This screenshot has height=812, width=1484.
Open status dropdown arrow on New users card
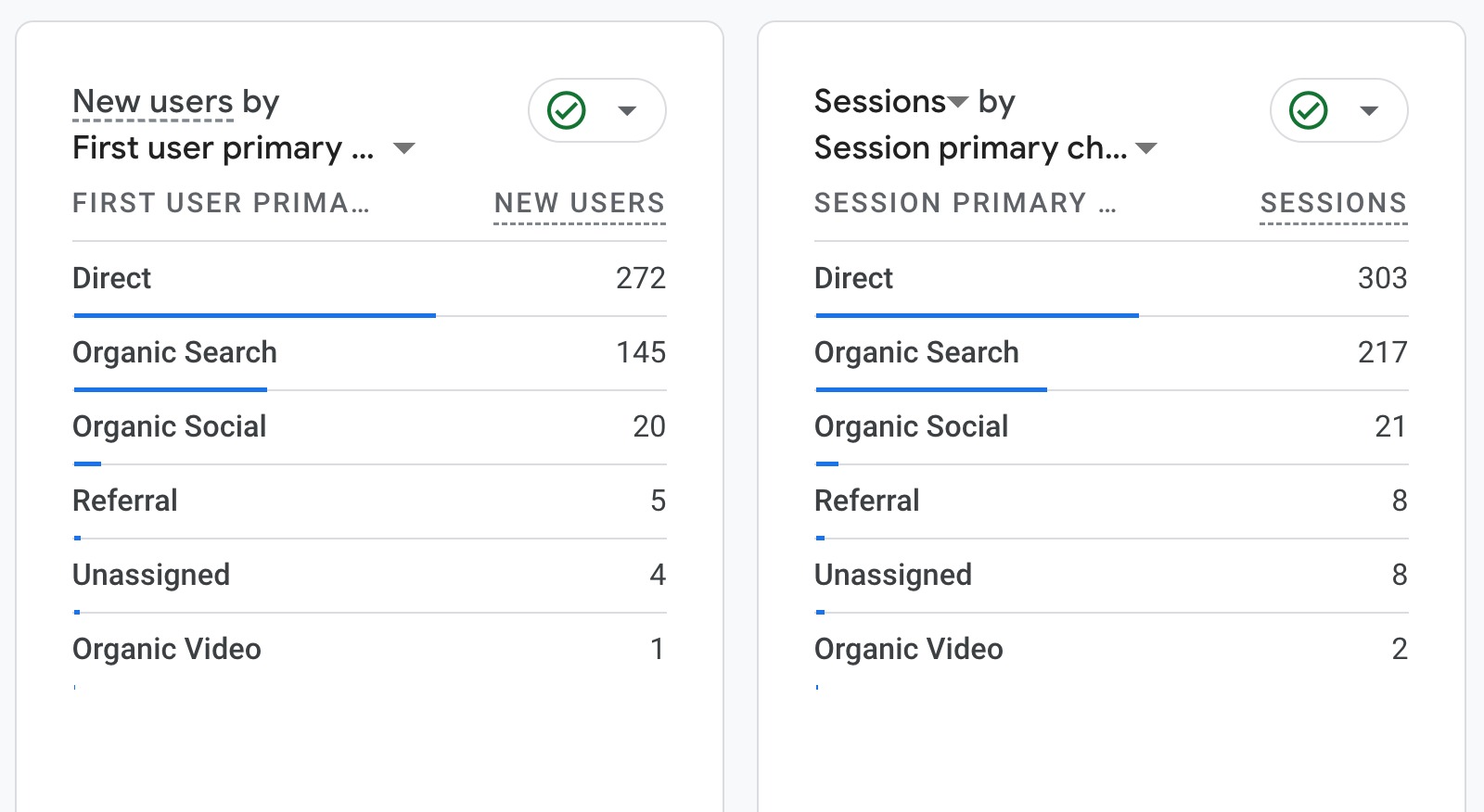(627, 111)
